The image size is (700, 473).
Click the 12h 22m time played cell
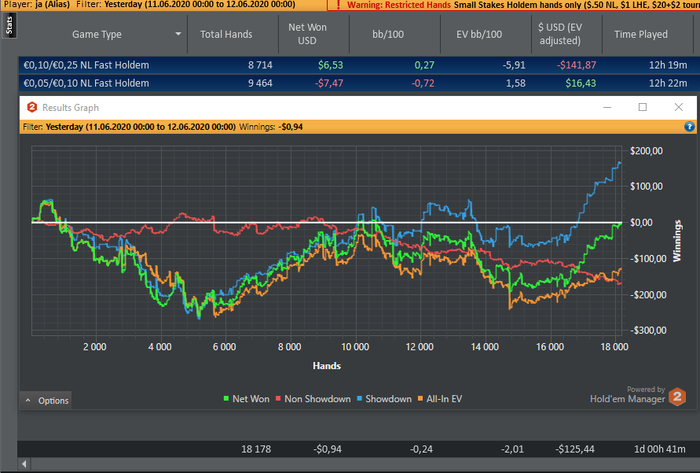668,83
